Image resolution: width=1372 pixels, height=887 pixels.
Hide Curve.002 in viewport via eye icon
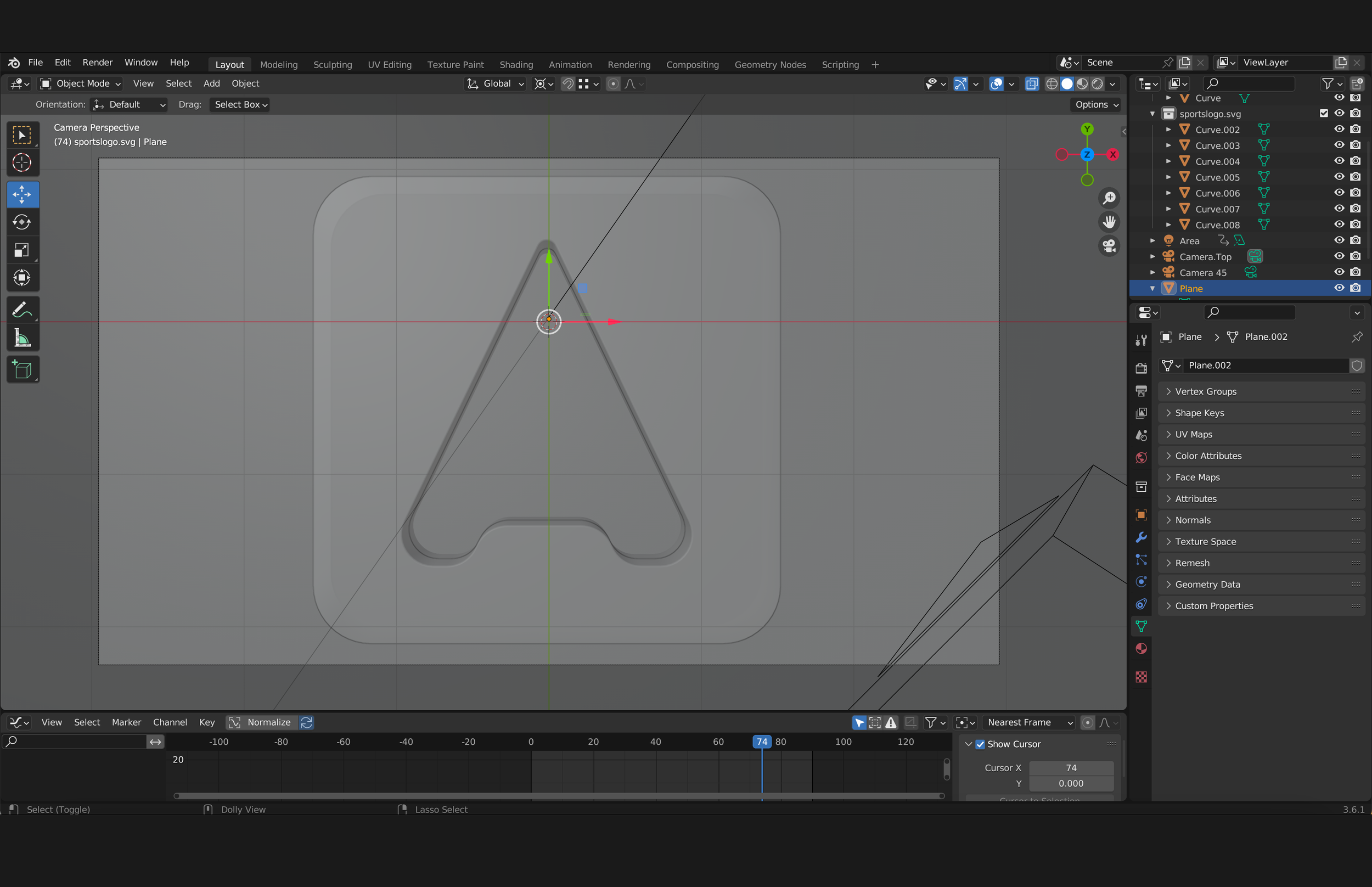pos(1339,129)
